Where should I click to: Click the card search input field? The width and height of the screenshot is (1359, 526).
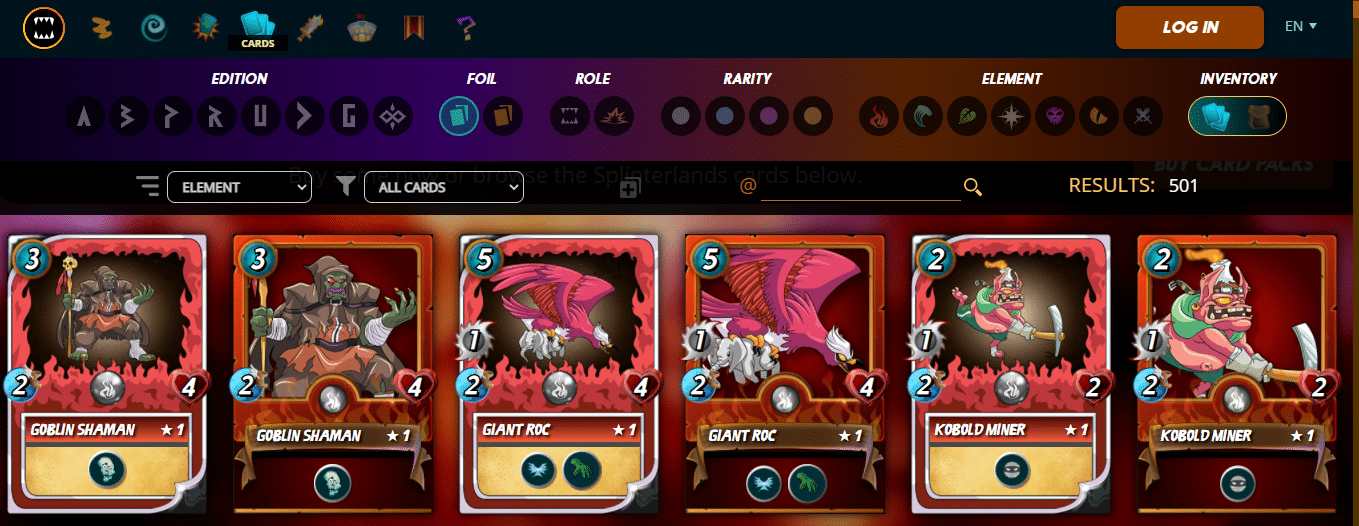[x=860, y=187]
